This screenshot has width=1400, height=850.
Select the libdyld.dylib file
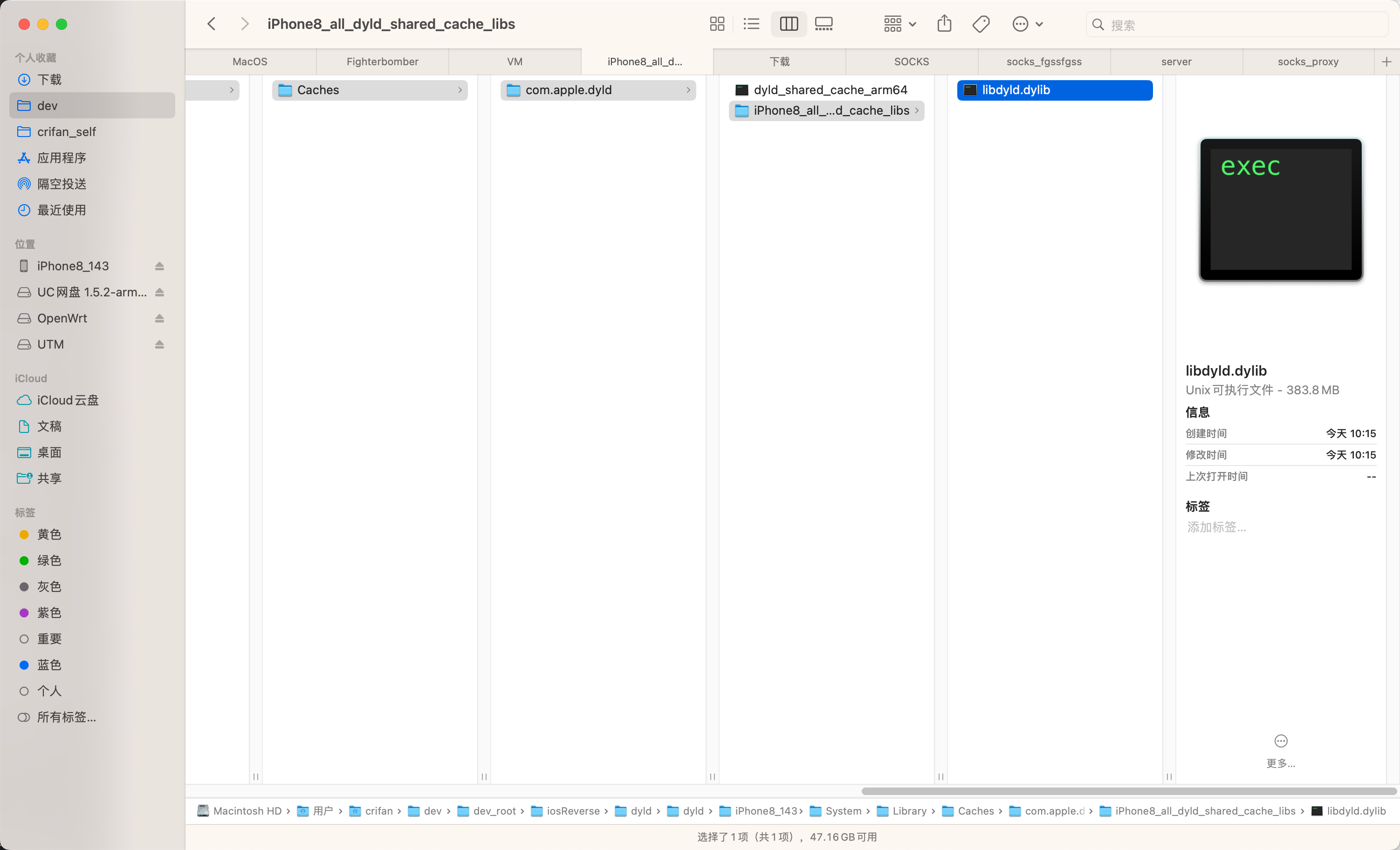pos(1055,90)
